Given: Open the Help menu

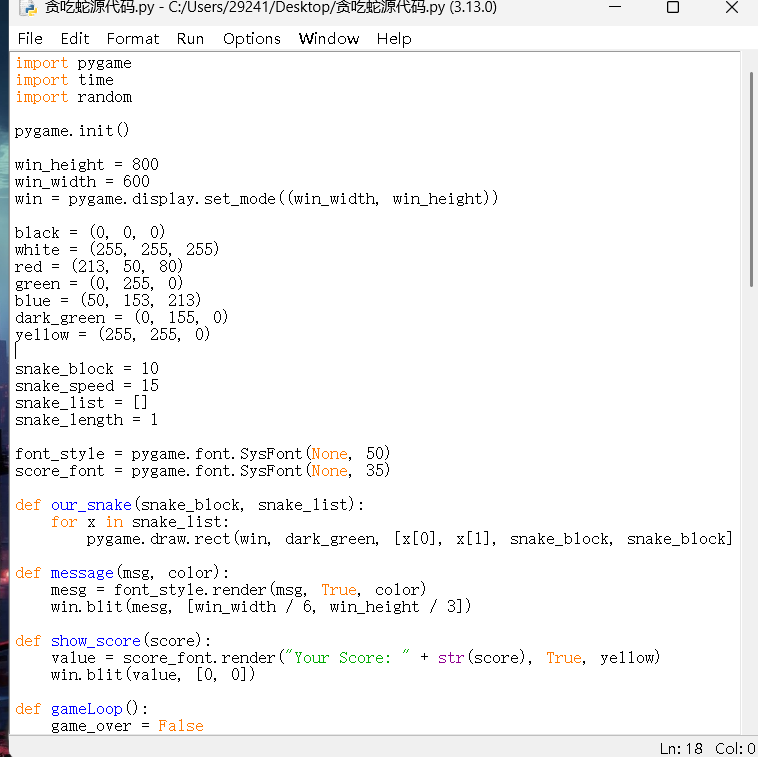Looking at the screenshot, I should (394, 39).
